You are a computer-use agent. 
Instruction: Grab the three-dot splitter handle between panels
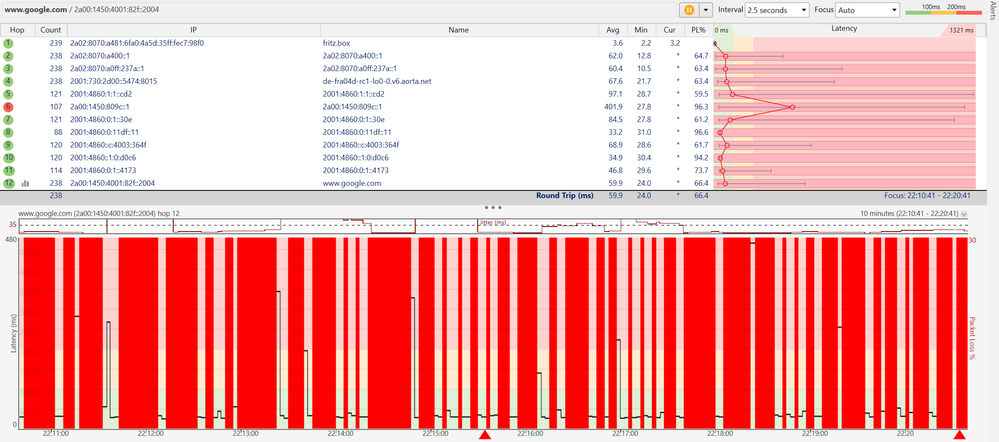click(493, 207)
